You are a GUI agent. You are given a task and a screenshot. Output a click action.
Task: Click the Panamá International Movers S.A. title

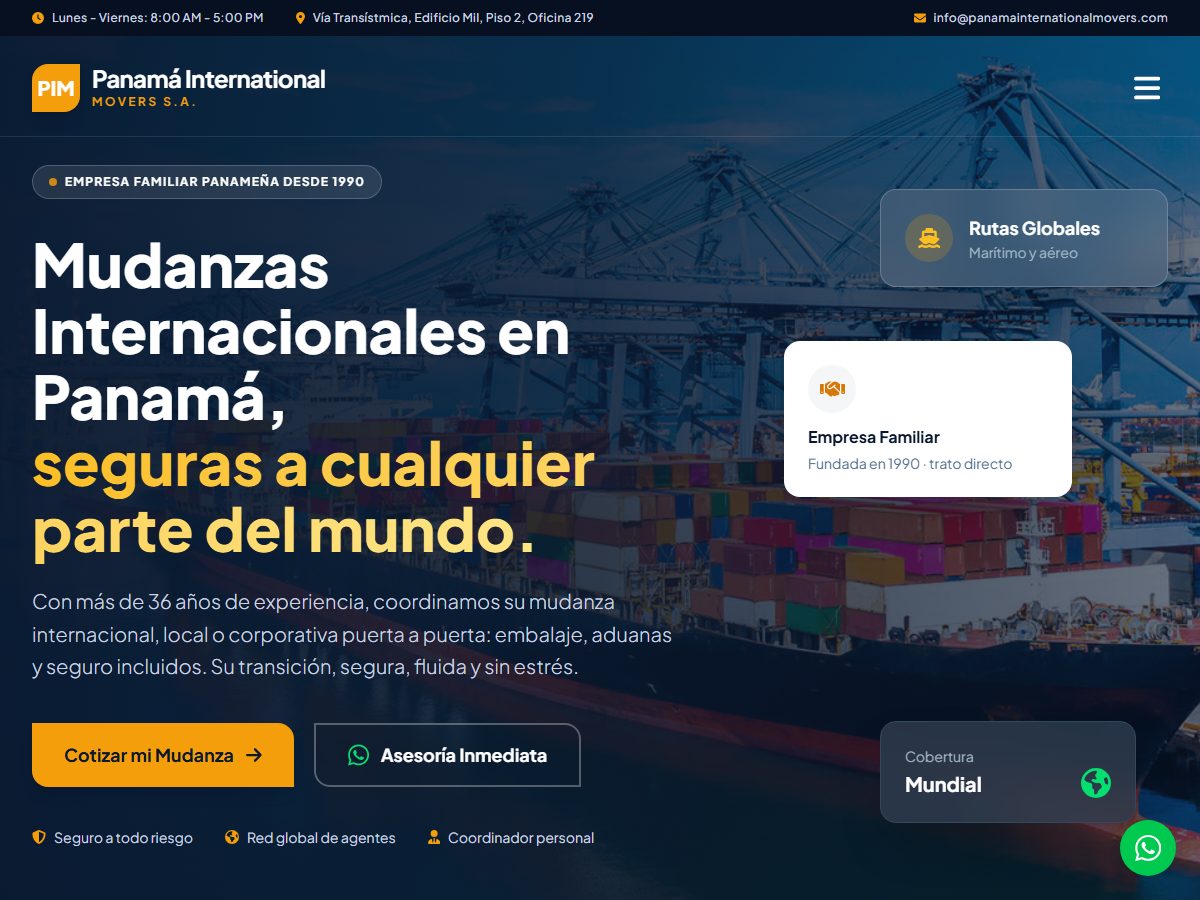pos(209,88)
